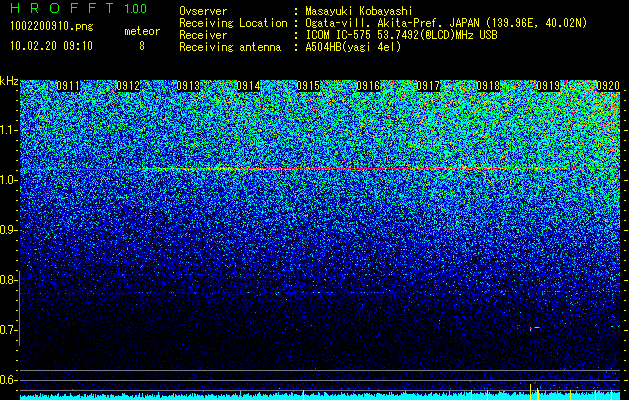The height and width of the screenshot is (400, 629).
Task: Click the Receiving Location label
Action: (233, 23)
